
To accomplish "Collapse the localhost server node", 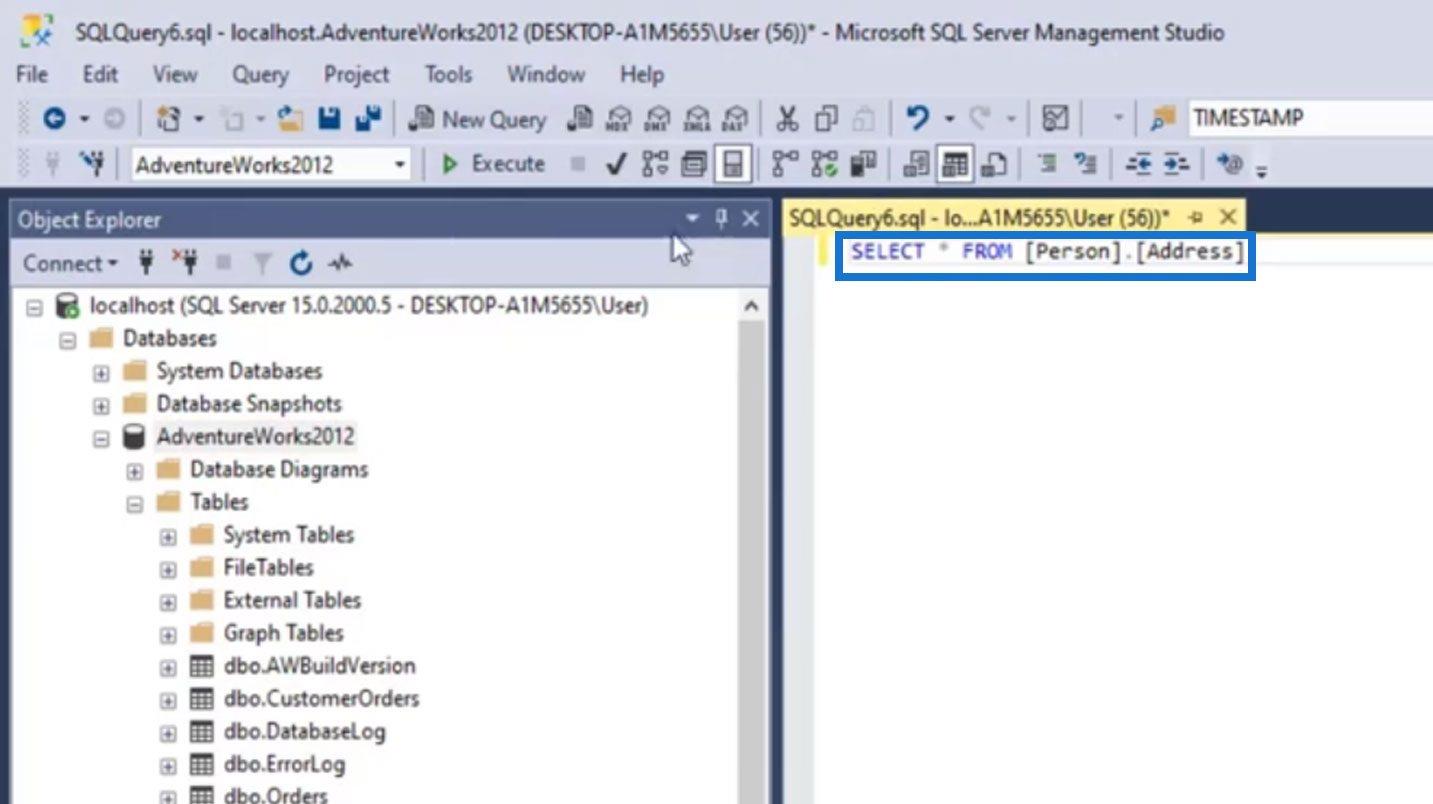I will [35, 306].
